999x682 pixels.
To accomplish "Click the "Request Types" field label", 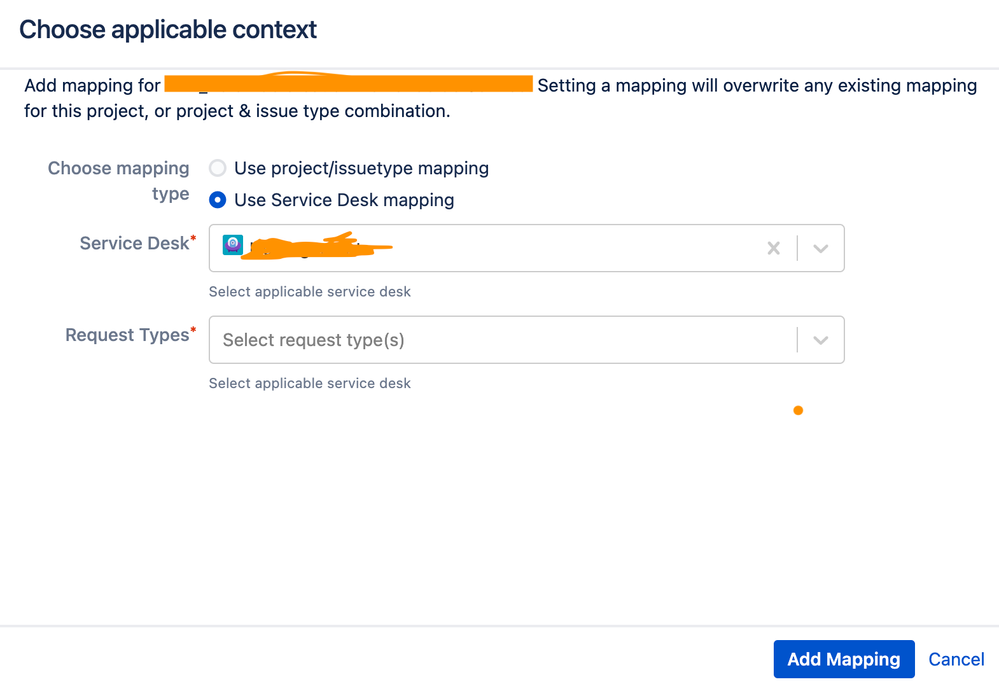I will point(127,335).
